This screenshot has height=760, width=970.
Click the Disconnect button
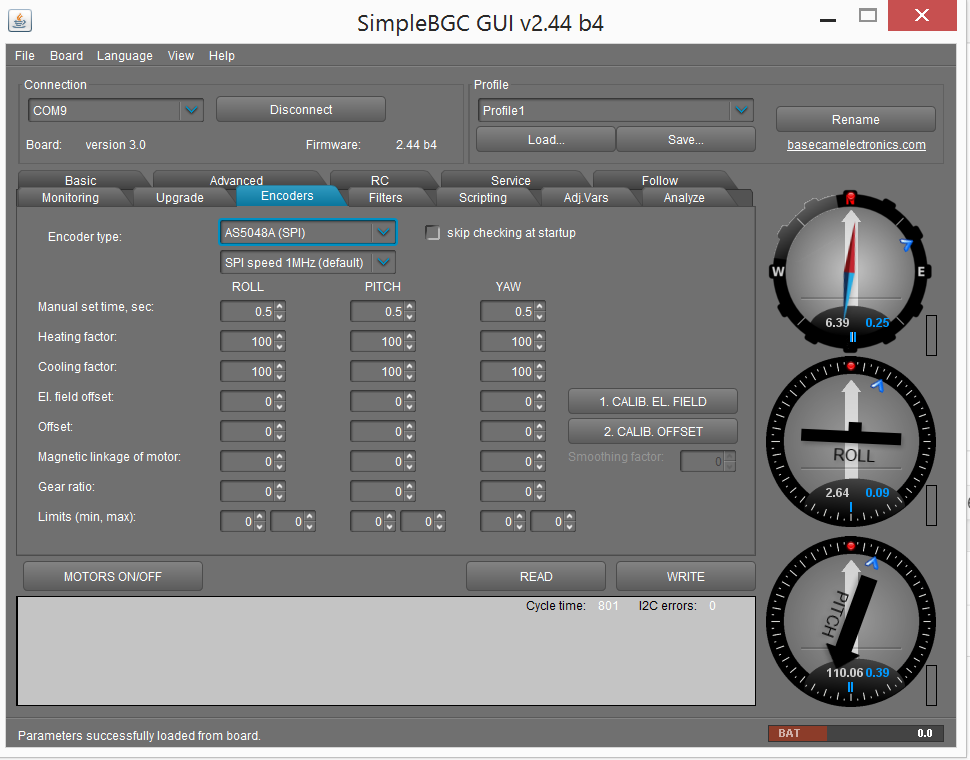click(301, 109)
